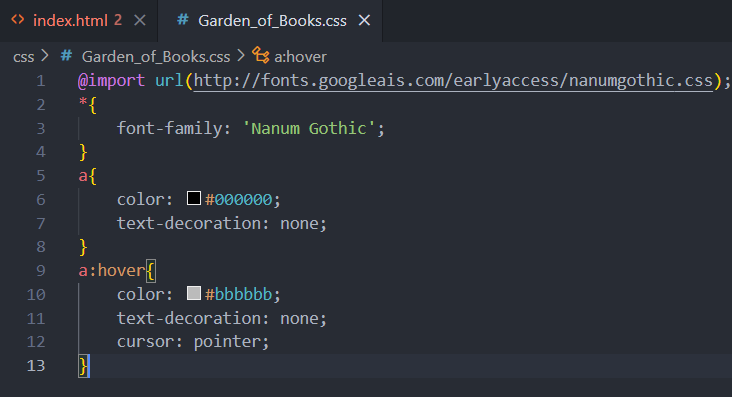Screen dimensions: 732x397
Task: Click line number 1 in the gutter
Action: pyautogui.click(x=41, y=81)
